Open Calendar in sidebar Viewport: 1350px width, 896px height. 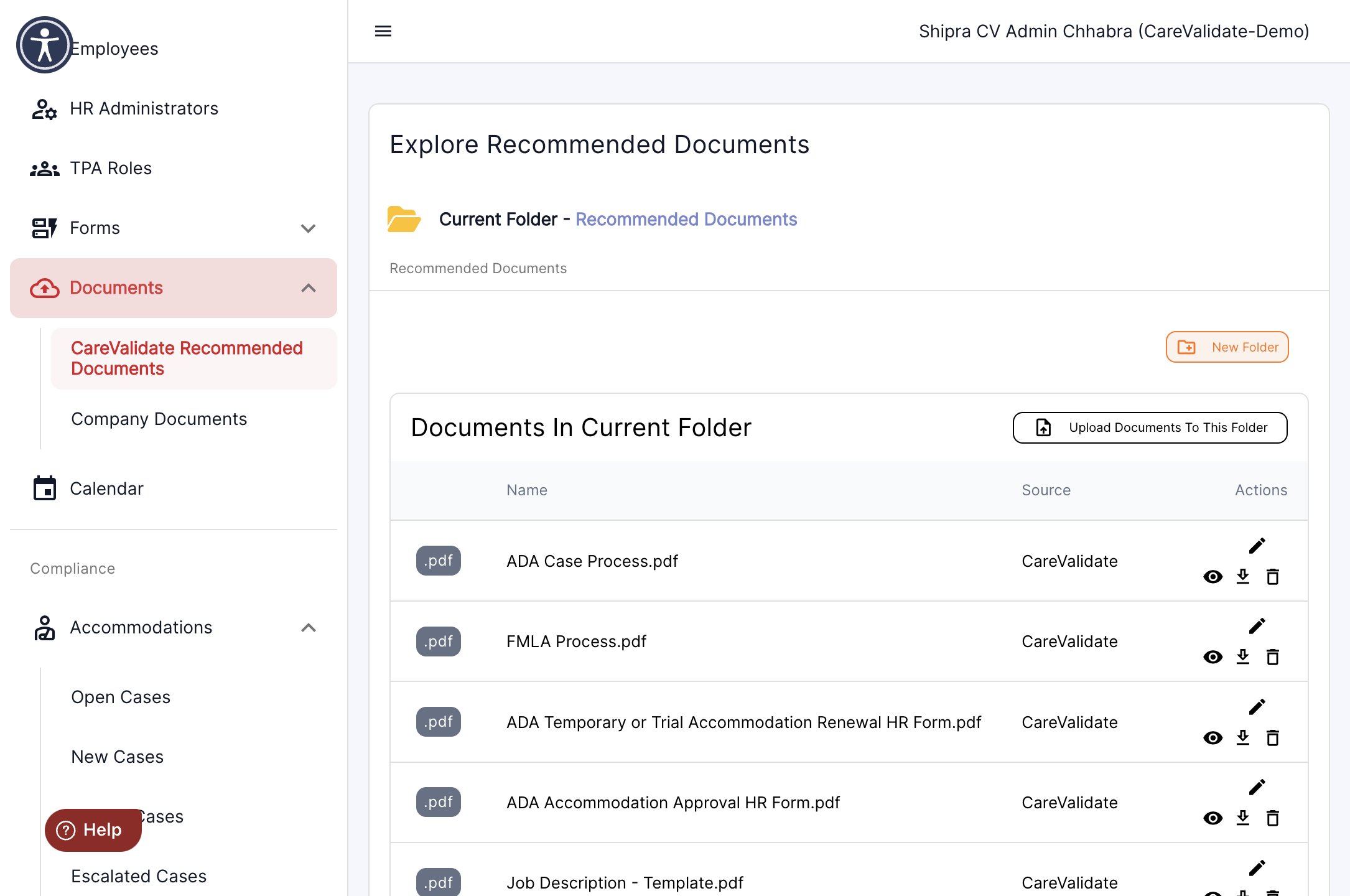point(174,489)
